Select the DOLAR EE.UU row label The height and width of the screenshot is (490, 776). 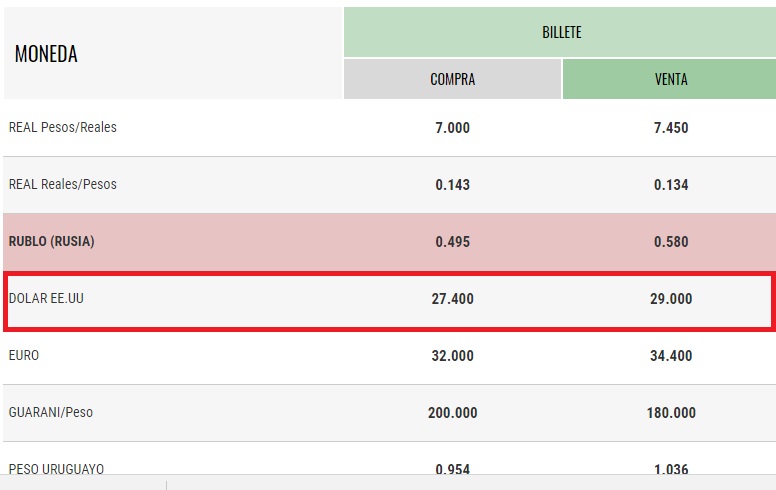pos(46,298)
